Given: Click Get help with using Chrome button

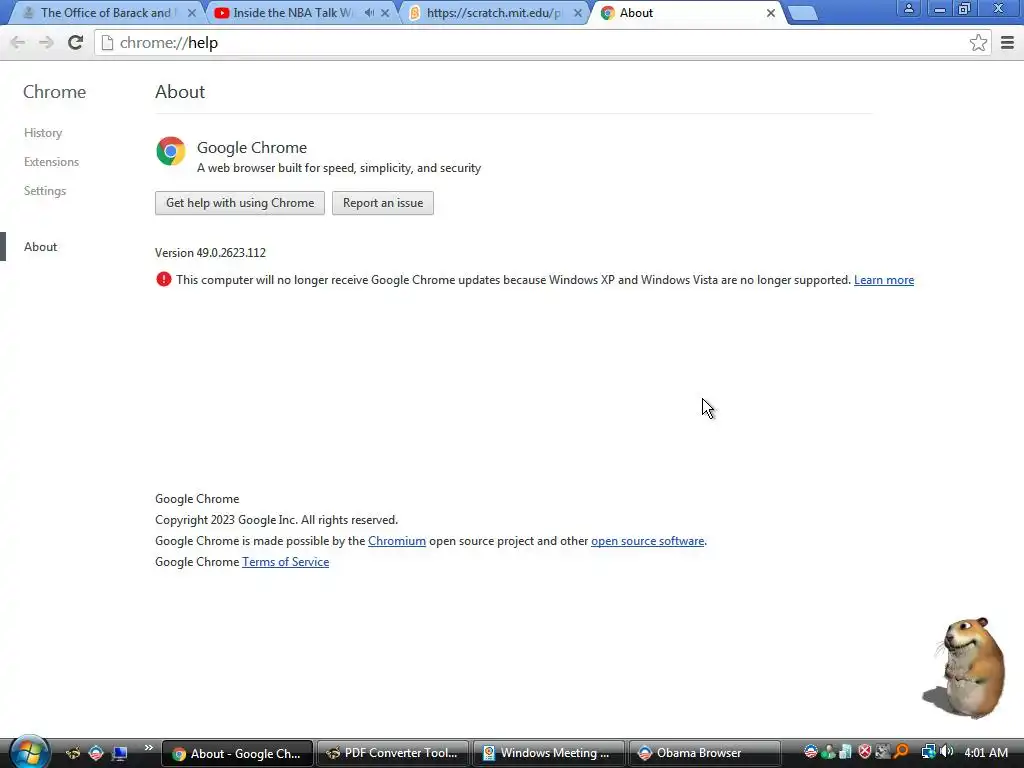Looking at the screenshot, I should coord(240,203).
